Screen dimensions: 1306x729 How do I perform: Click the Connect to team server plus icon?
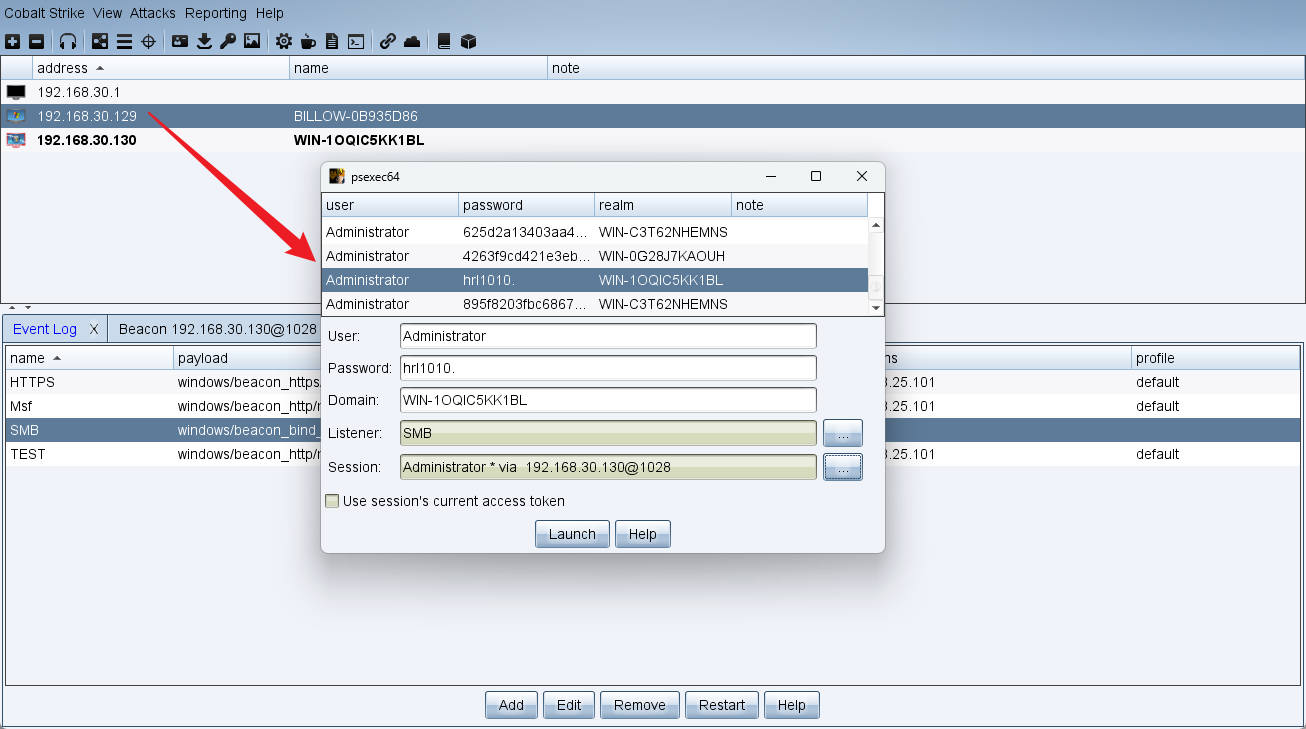pyautogui.click(x=12, y=41)
